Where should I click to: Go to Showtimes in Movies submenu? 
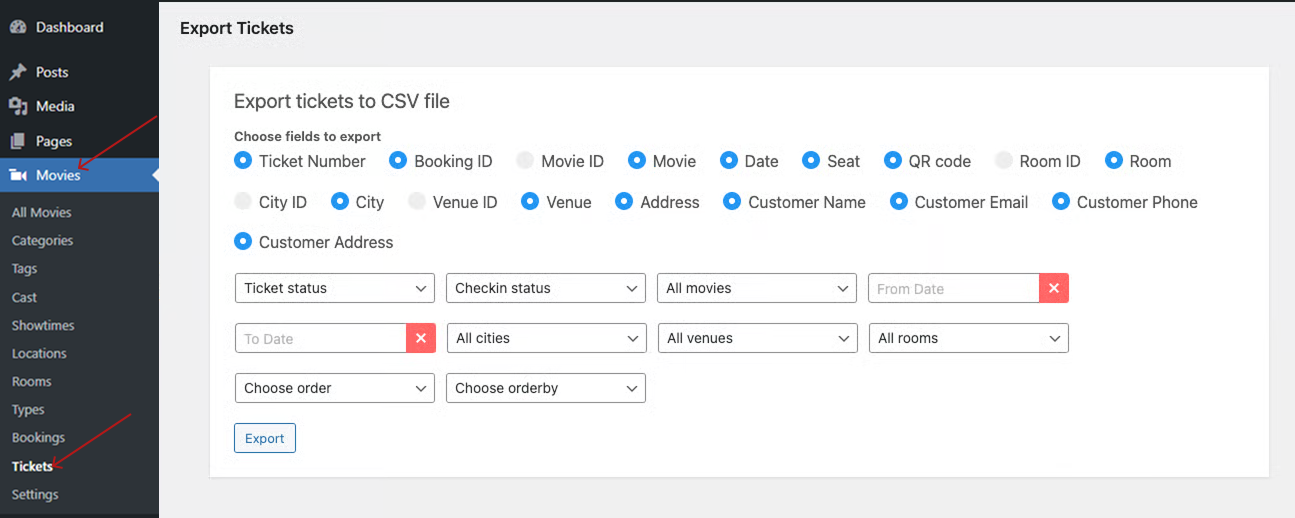coord(43,325)
